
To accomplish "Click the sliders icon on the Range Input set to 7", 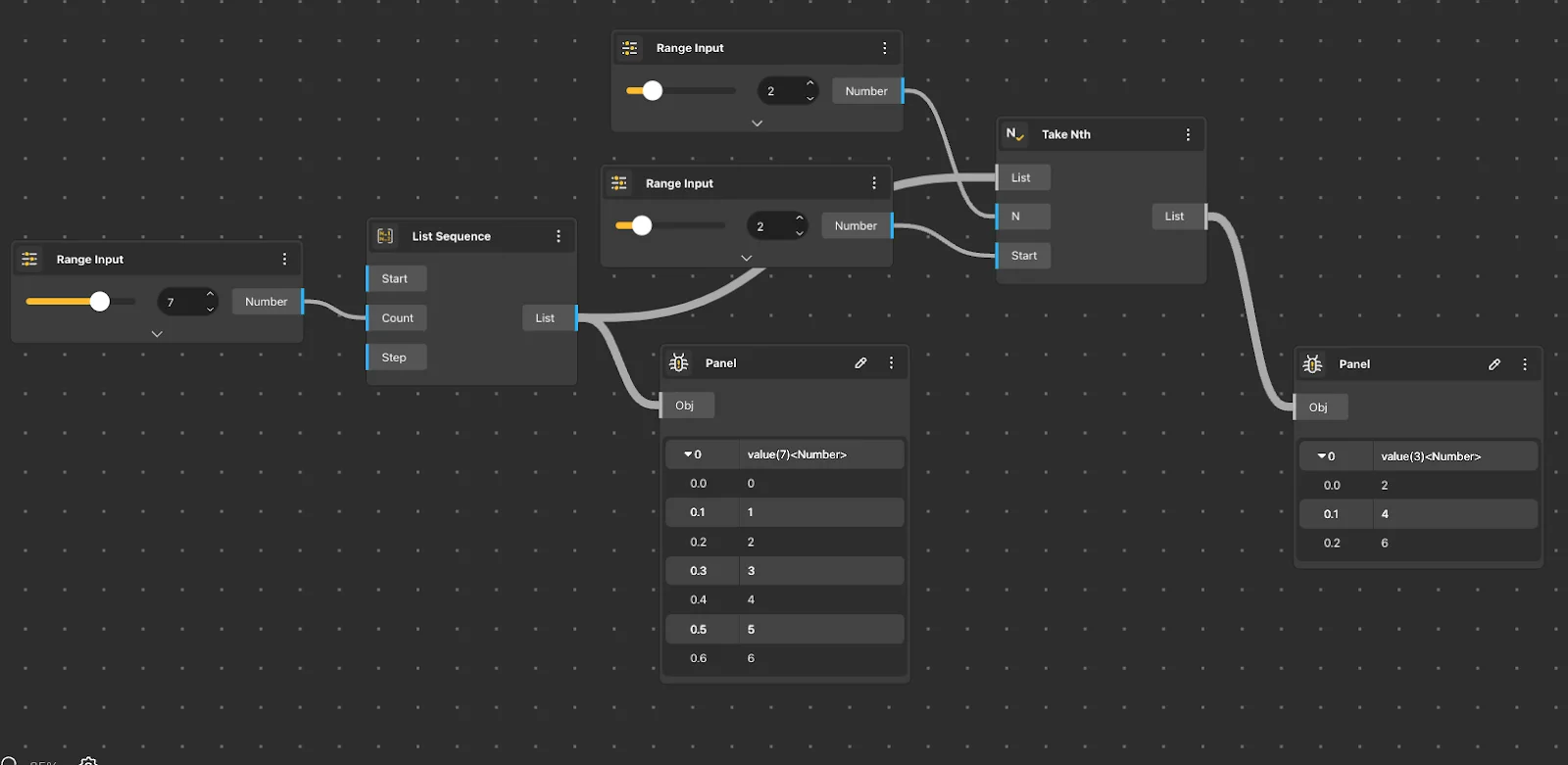I will tap(30, 260).
